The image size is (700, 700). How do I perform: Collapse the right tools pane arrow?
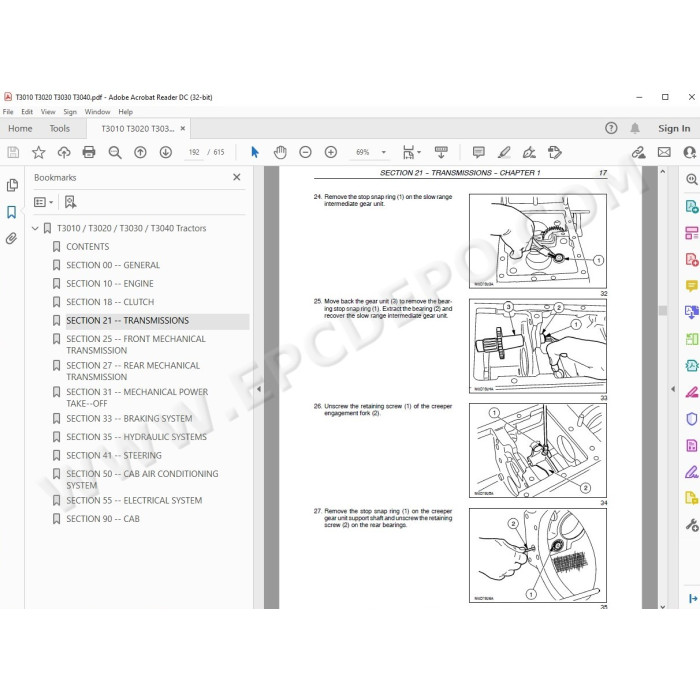tap(673, 389)
